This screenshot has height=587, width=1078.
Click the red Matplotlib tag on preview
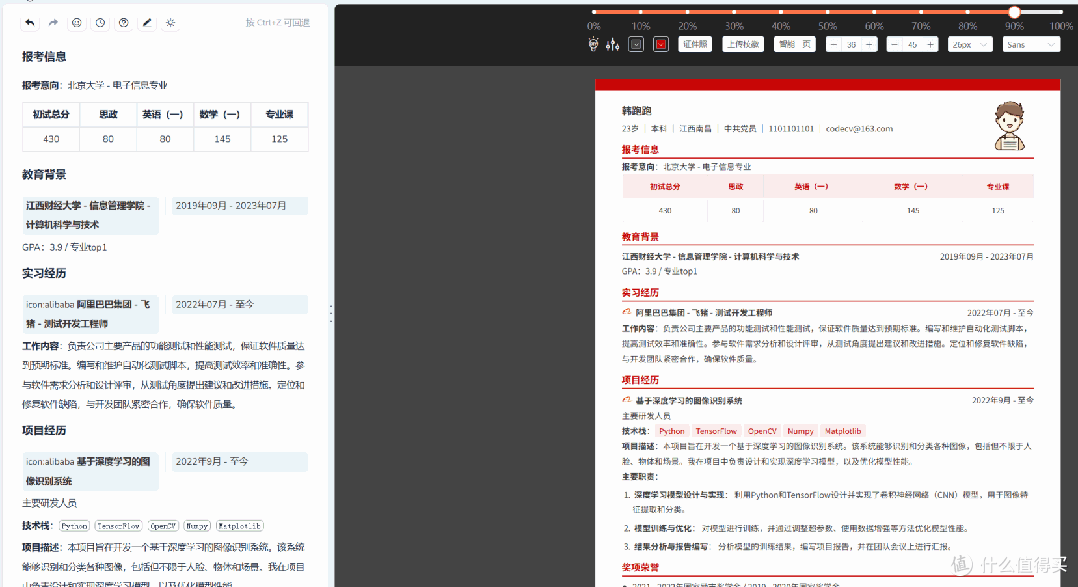click(843, 431)
